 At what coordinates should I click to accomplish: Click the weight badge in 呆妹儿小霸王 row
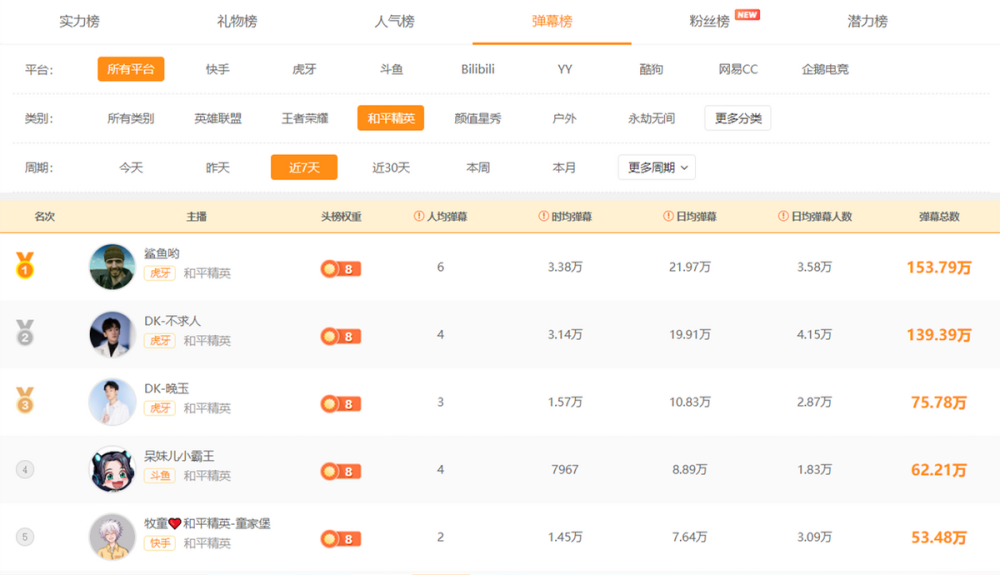pos(341,472)
